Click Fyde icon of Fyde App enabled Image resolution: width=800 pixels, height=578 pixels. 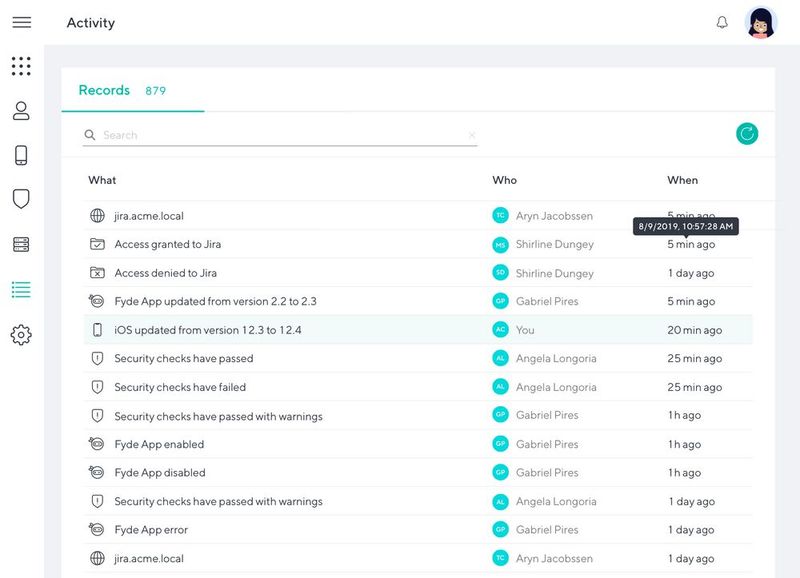tap(96, 443)
